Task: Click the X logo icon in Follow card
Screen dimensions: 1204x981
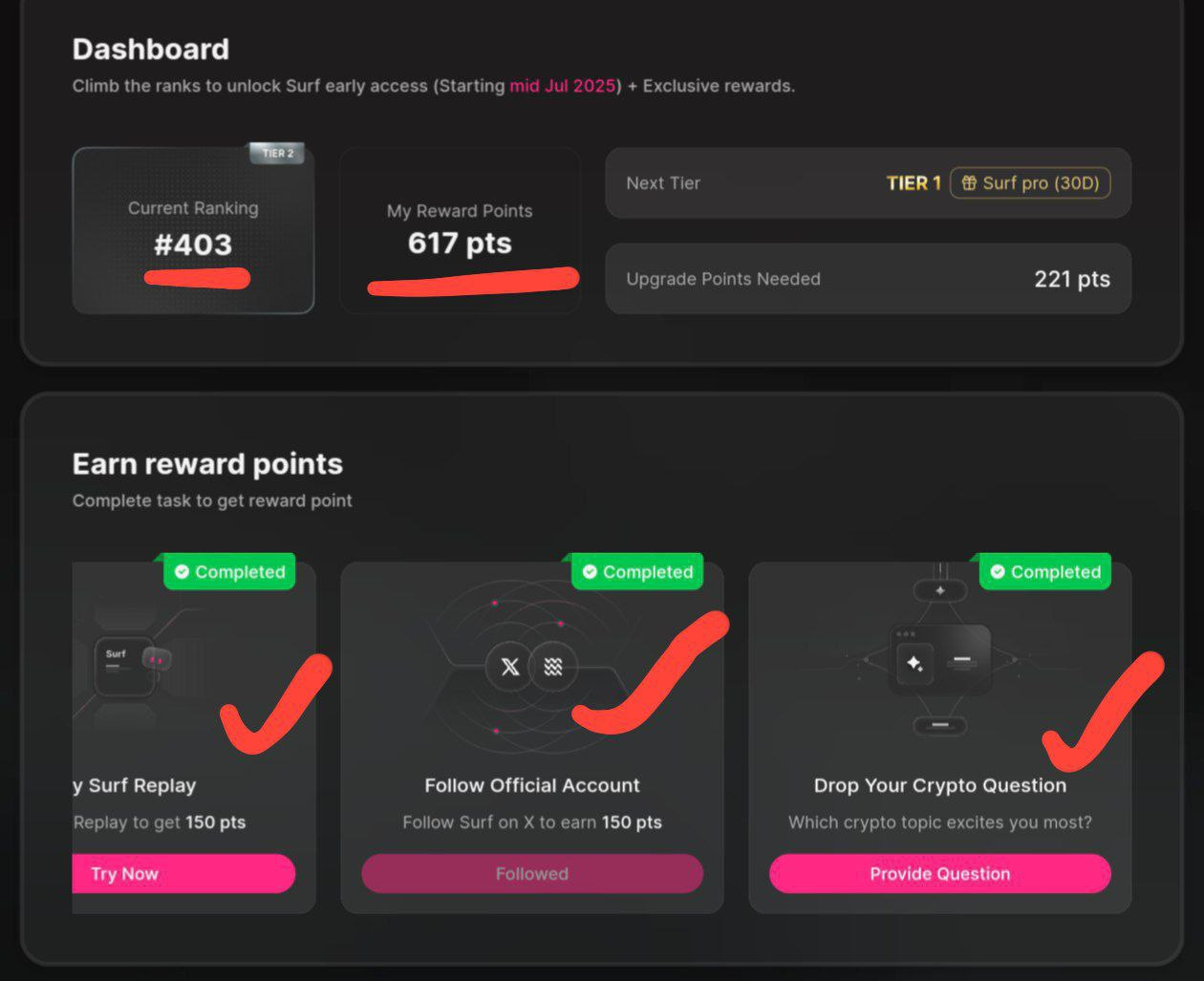Action: tap(510, 667)
